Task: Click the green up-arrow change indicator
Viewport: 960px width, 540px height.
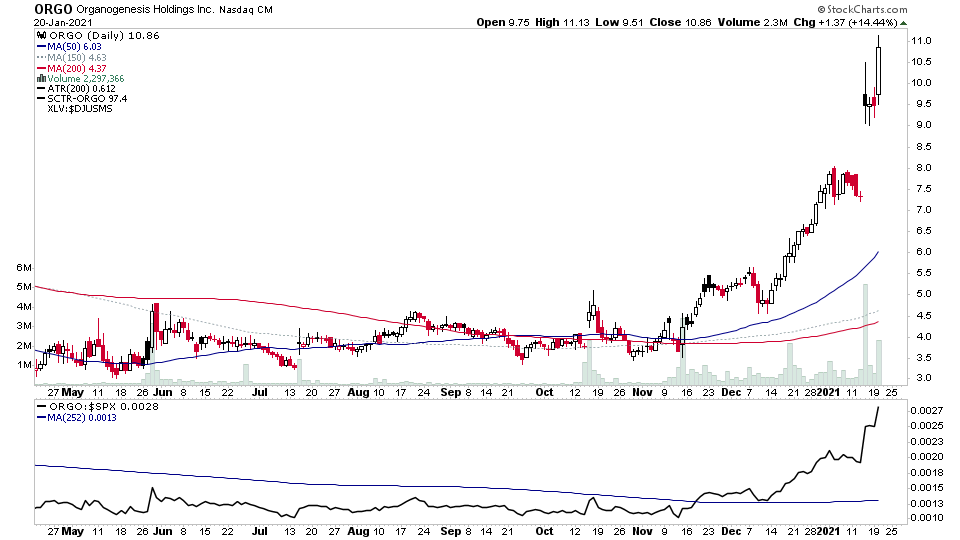Action: [x=904, y=23]
